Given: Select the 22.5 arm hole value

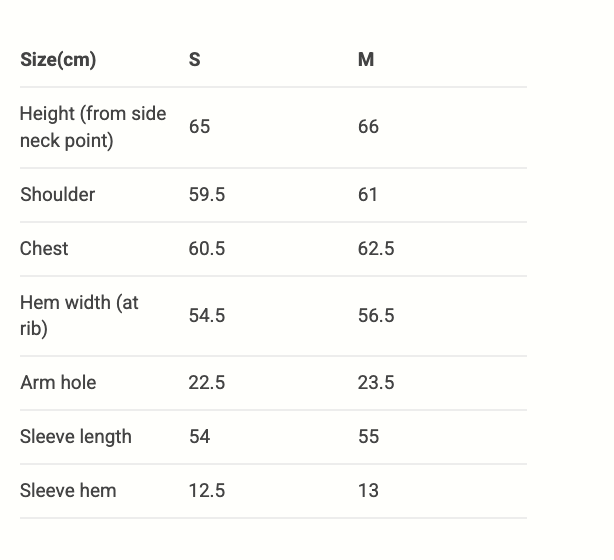Looking at the screenshot, I should (206, 383).
